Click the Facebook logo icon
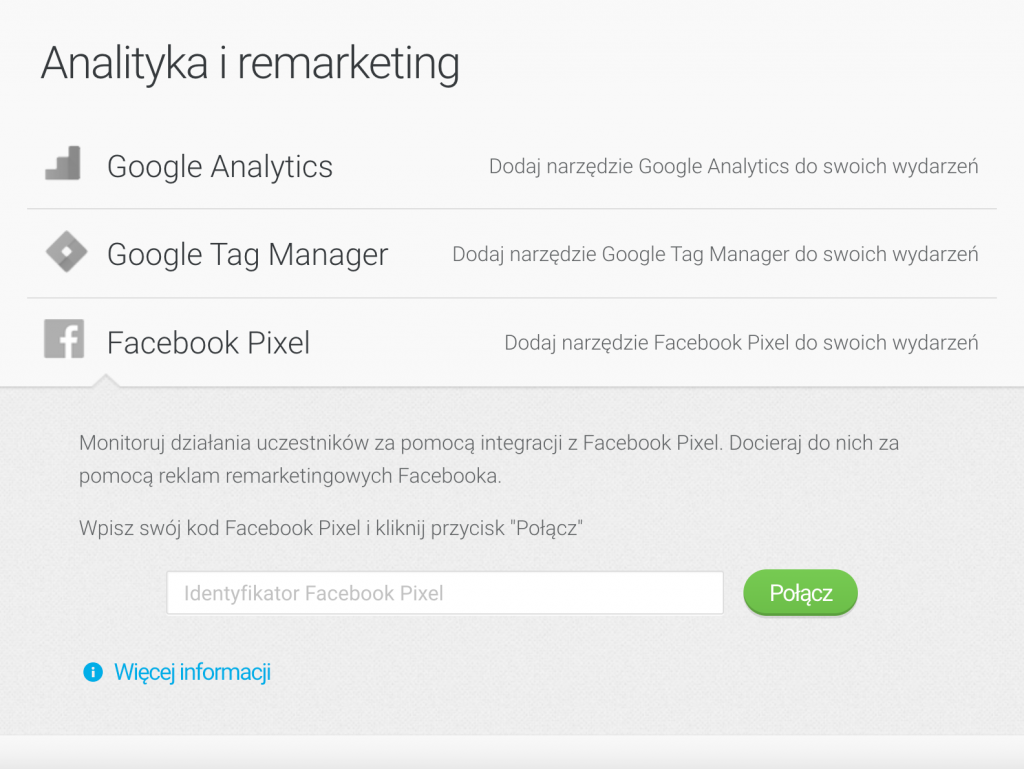This screenshot has height=769, width=1024. pos(64,339)
